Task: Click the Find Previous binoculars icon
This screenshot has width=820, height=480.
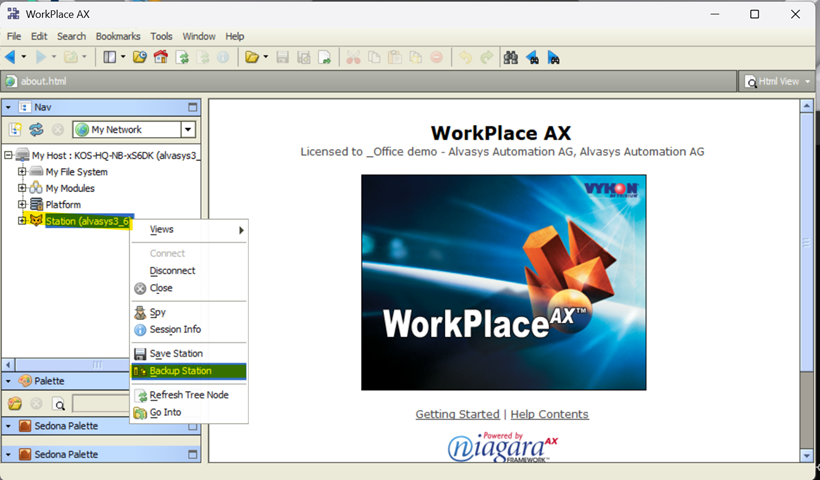Action: click(532, 58)
